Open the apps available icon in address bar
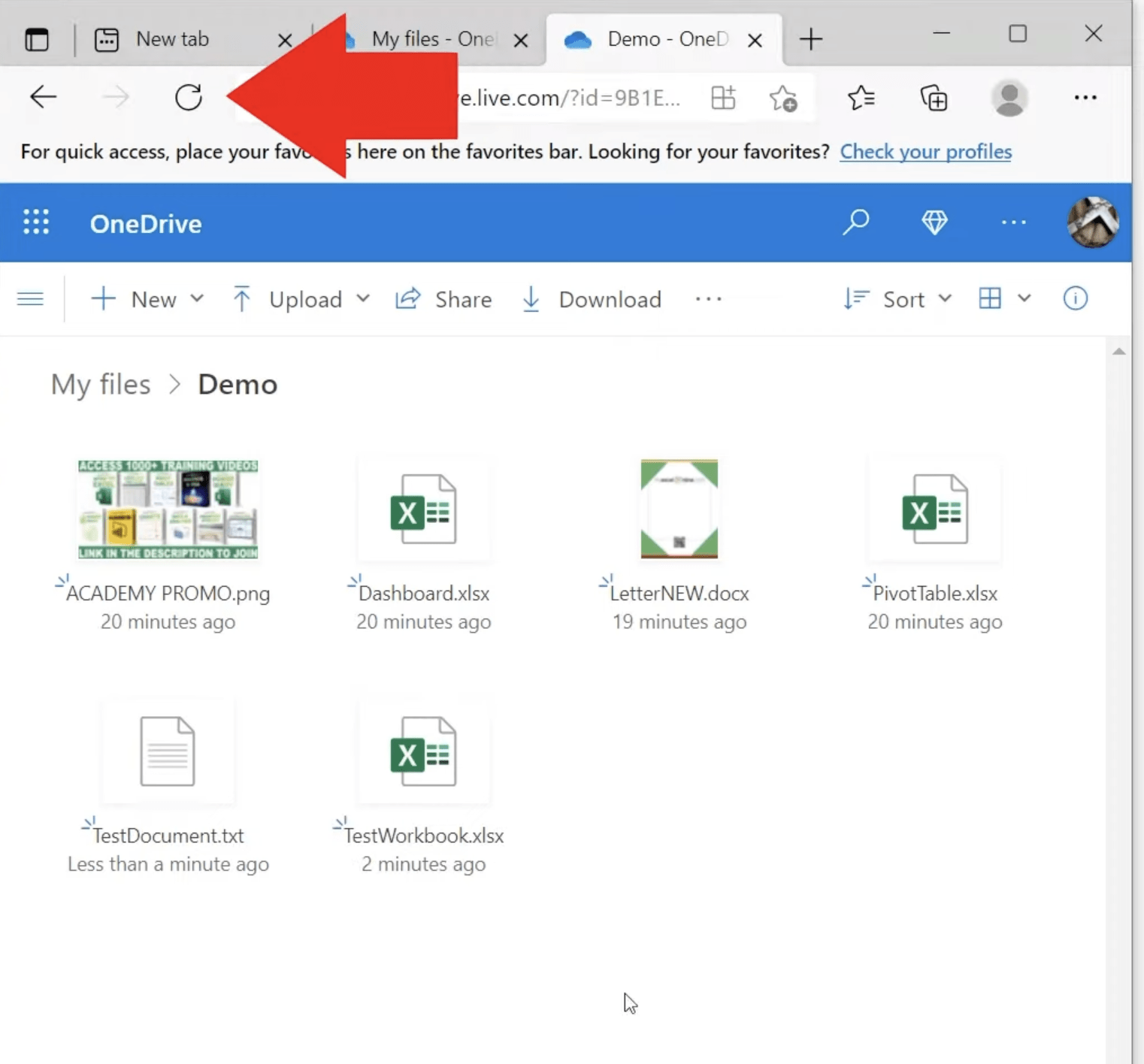Screen dimensions: 1144x1064 (x=723, y=98)
